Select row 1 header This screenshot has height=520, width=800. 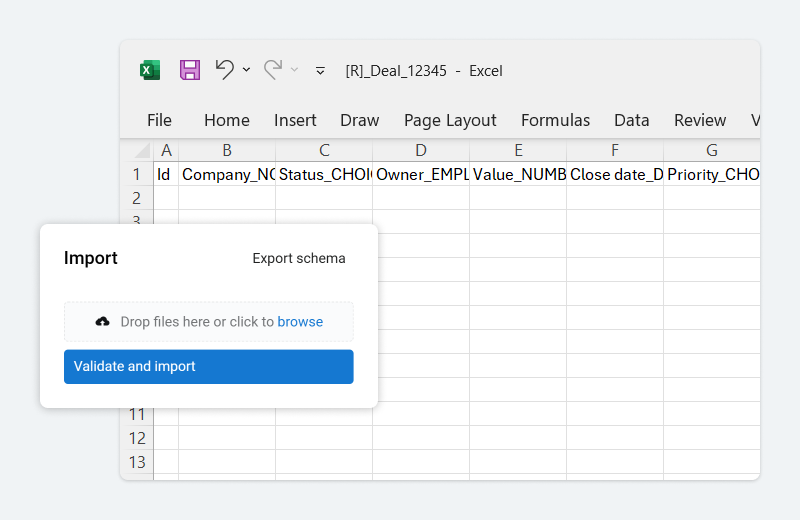click(137, 174)
